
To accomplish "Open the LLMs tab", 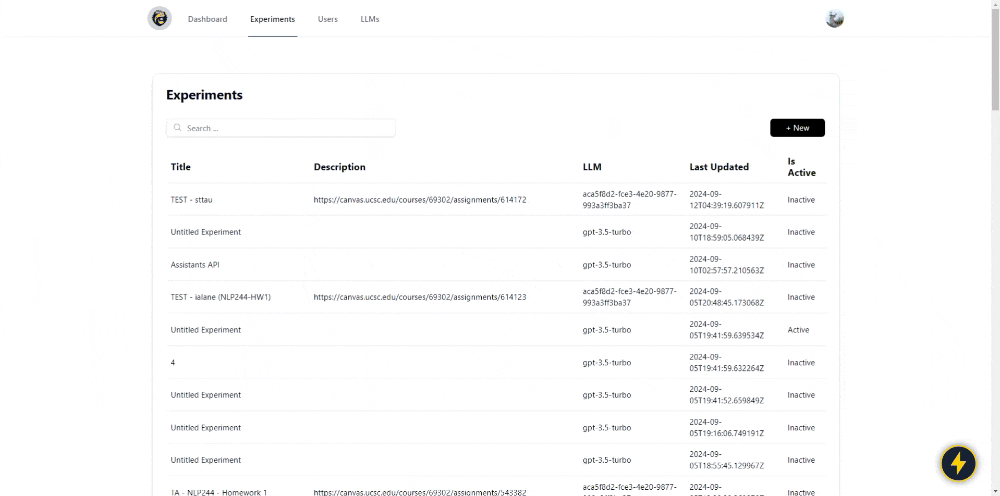I will point(370,19).
